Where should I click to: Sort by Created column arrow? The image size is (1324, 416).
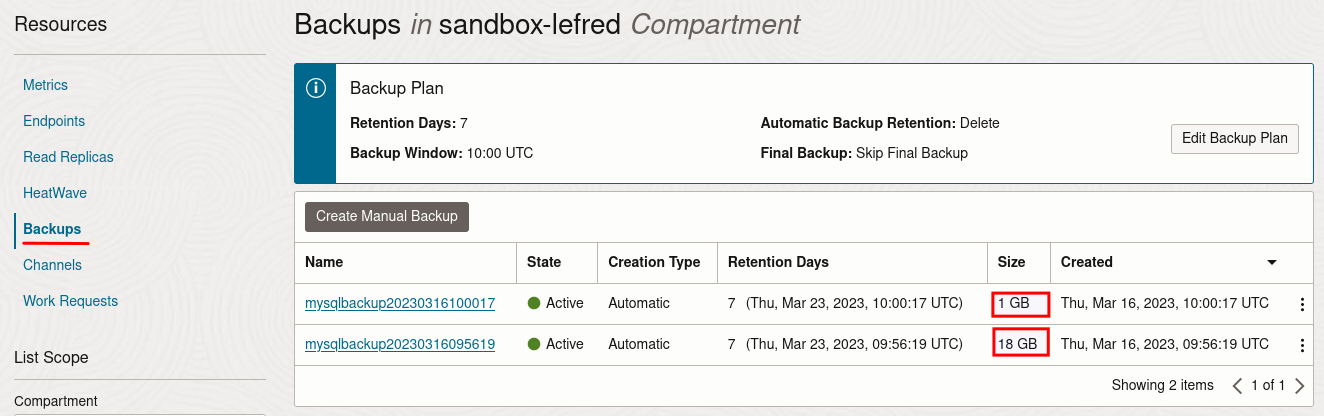[1272, 263]
